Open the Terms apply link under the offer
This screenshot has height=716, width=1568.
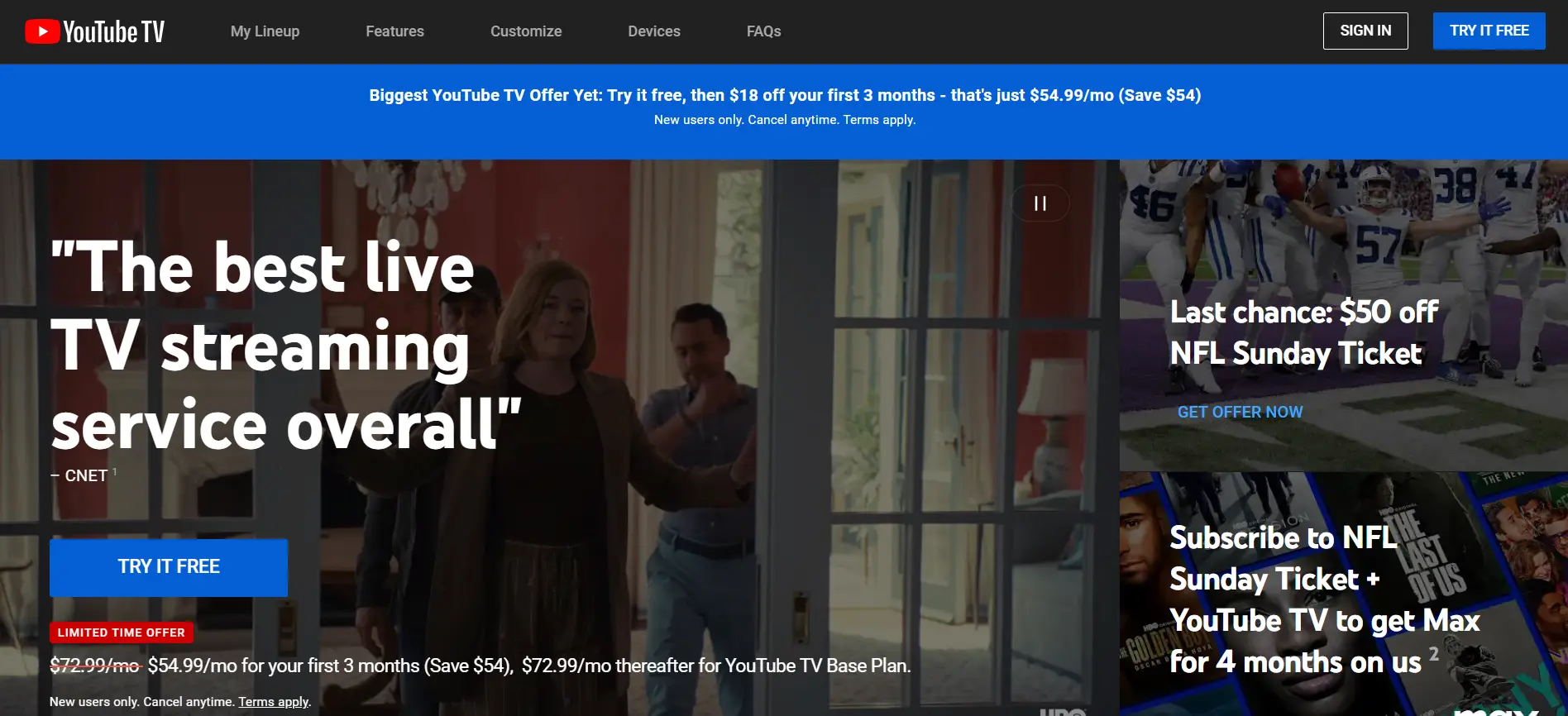coord(274,702)
